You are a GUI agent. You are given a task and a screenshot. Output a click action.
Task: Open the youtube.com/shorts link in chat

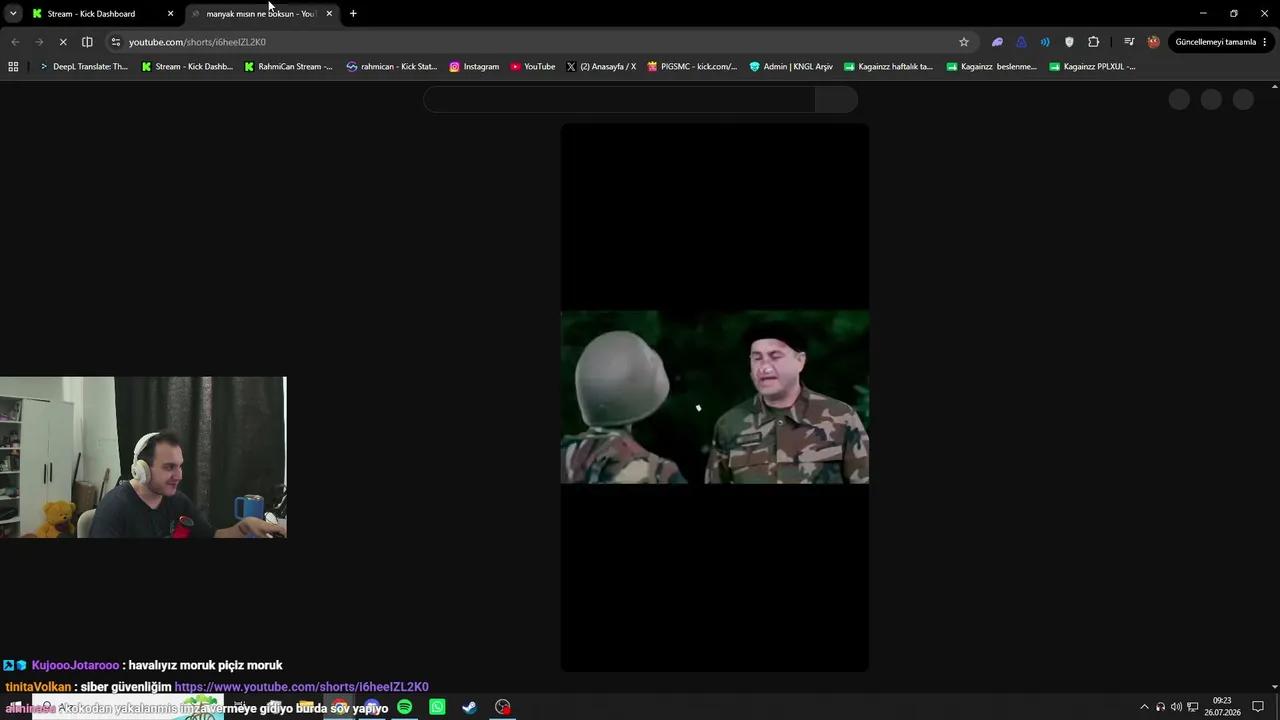click(x=301, y=687)
